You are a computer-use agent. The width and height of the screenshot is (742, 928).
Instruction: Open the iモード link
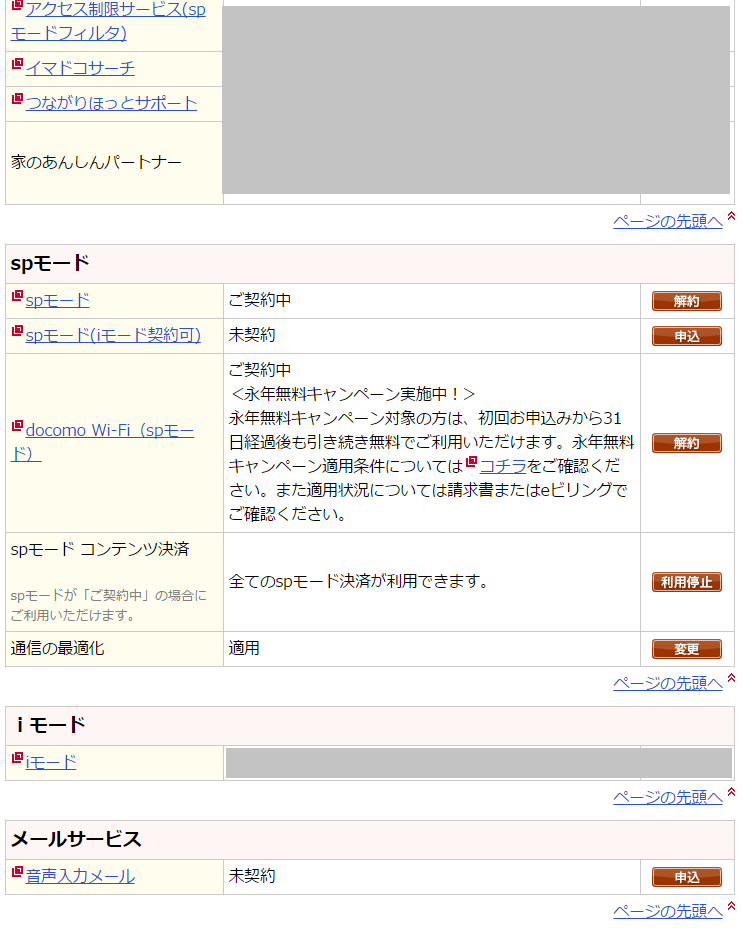(51, 762)
